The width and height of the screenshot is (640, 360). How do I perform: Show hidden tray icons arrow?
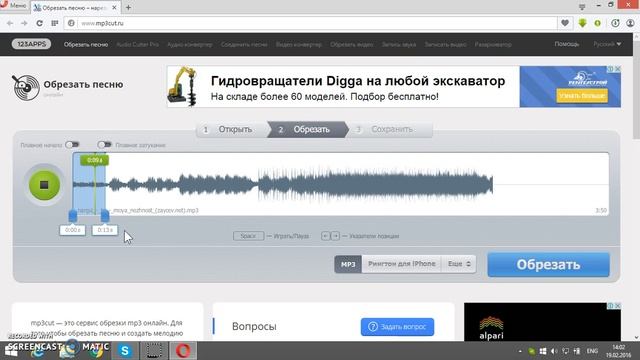(x=520, y=351)
